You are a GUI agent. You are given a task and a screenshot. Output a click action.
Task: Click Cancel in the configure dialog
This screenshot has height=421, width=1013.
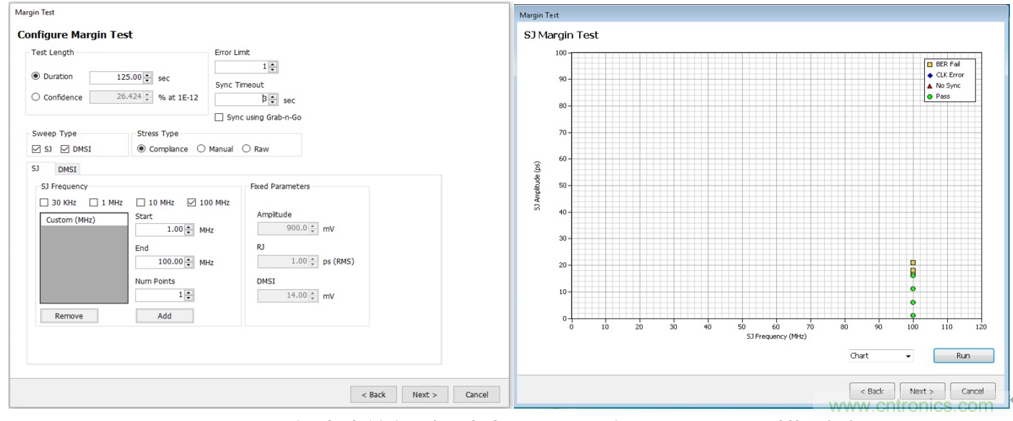pos(476,394)
